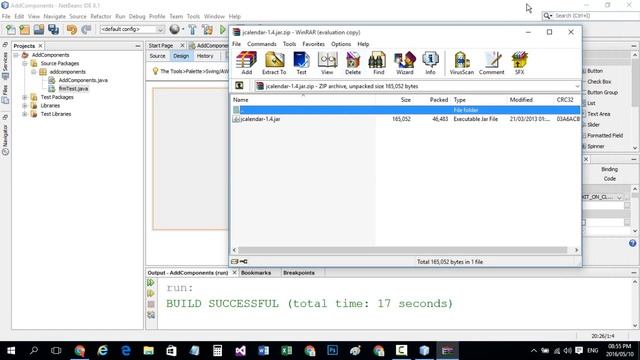Viewport: 640px width, 360px height.
Task: Click NetBeans New File toolbar icon
Action: pos(11,29)
